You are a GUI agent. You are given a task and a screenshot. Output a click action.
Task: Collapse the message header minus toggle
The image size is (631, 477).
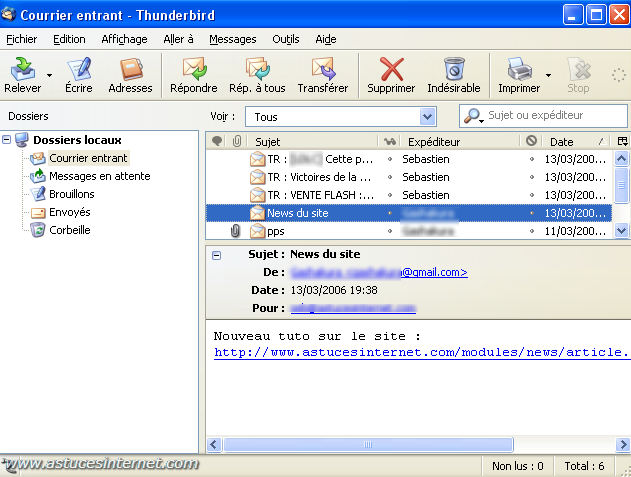coord(217,255)
